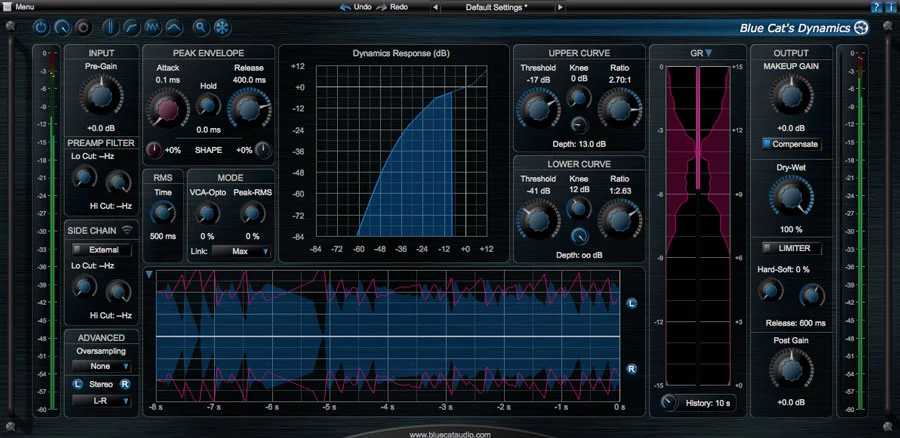The width and height of the screenshot is (900, 438).
Task: Click the arch-shaped toolbar icon
Action: (174, 27)
